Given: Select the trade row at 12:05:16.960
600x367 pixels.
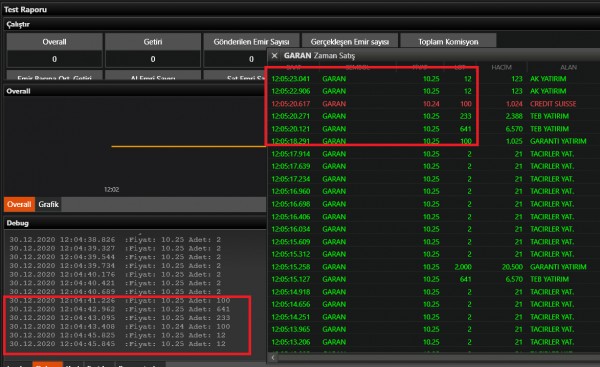Looking at the screenshot, I should point(434,191).
